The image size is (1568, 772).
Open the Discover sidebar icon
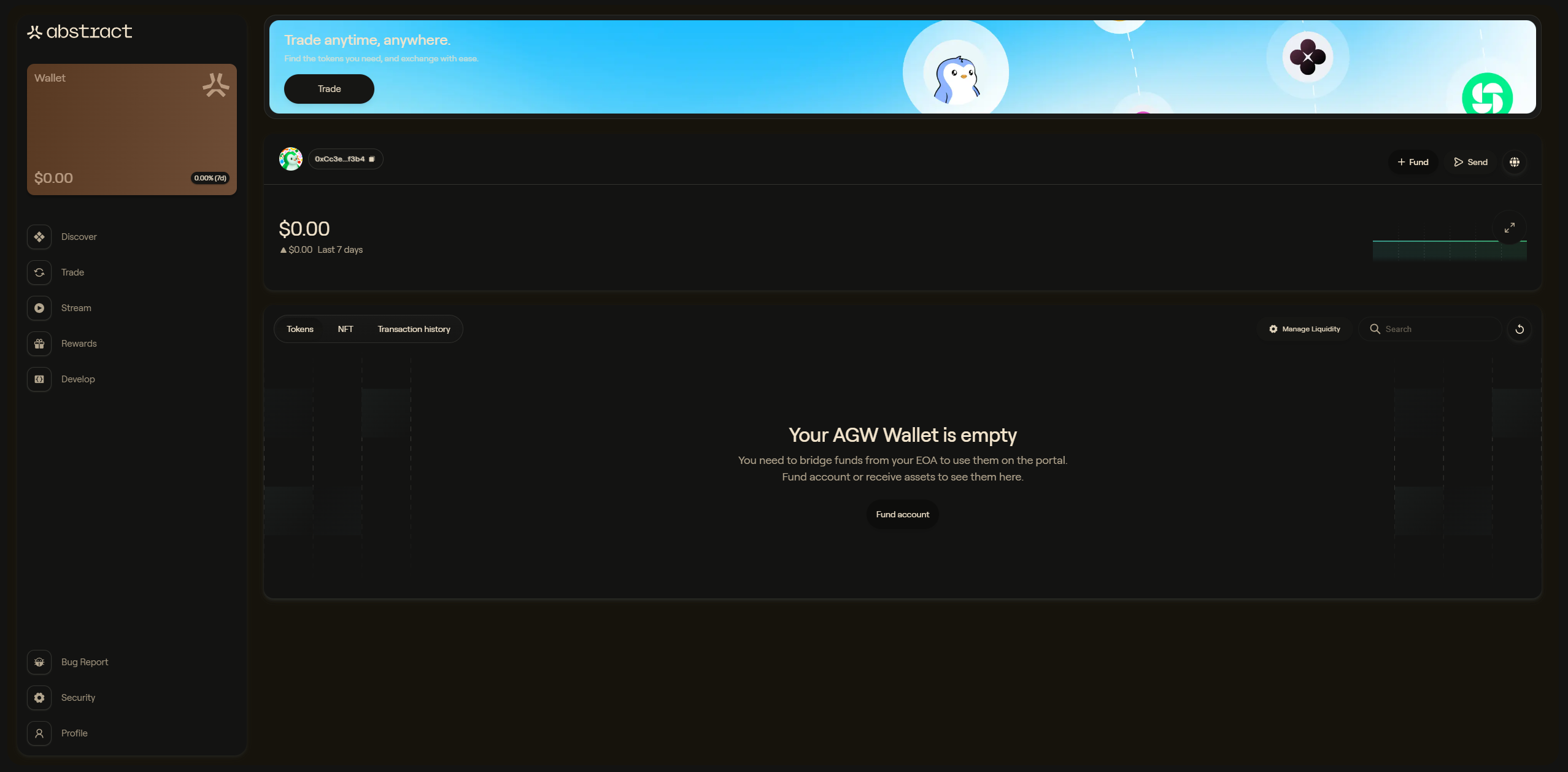tap(39, 237)
